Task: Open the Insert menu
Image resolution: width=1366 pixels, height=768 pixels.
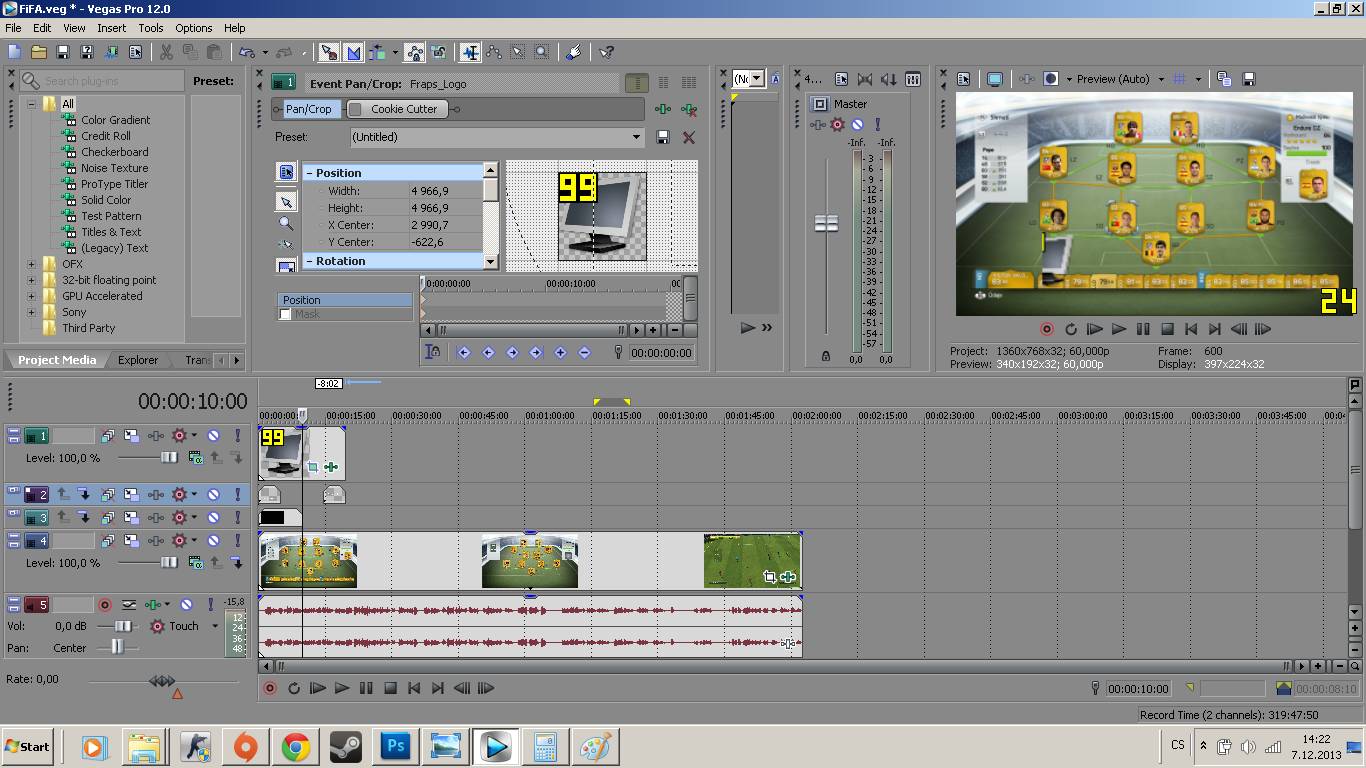Action: [x=111, y=28]
